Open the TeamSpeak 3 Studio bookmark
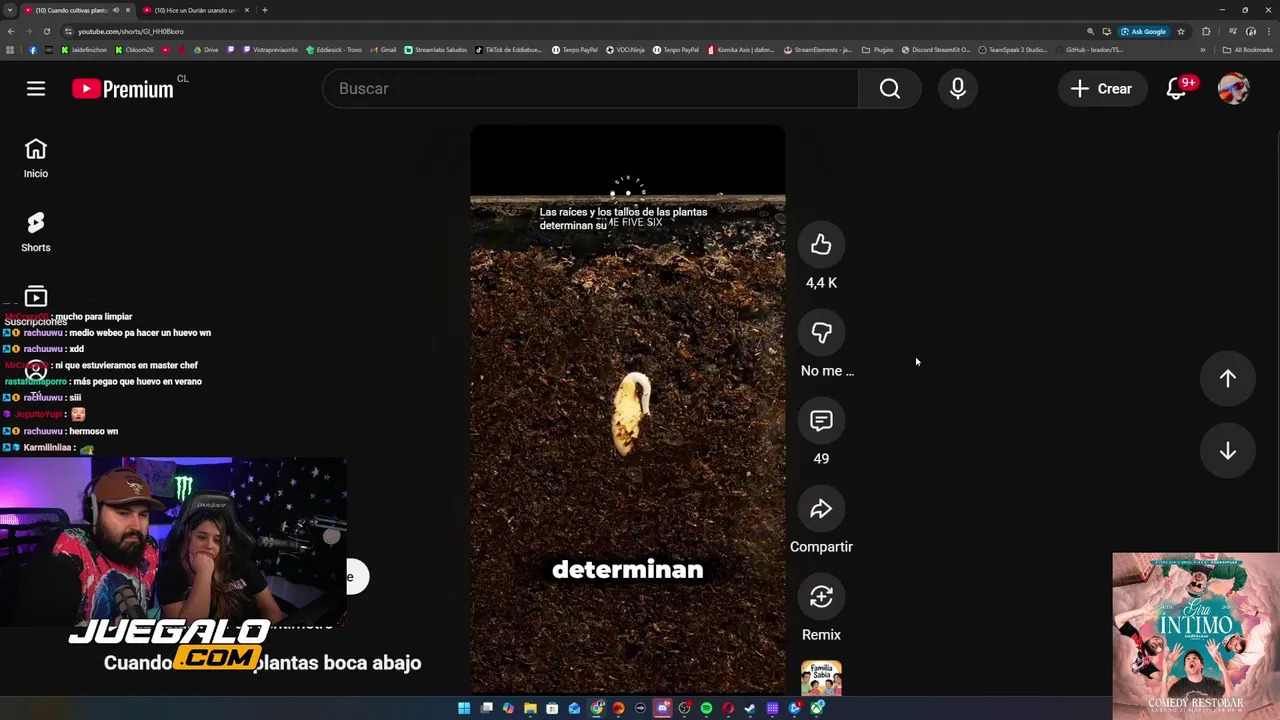 1013,50
